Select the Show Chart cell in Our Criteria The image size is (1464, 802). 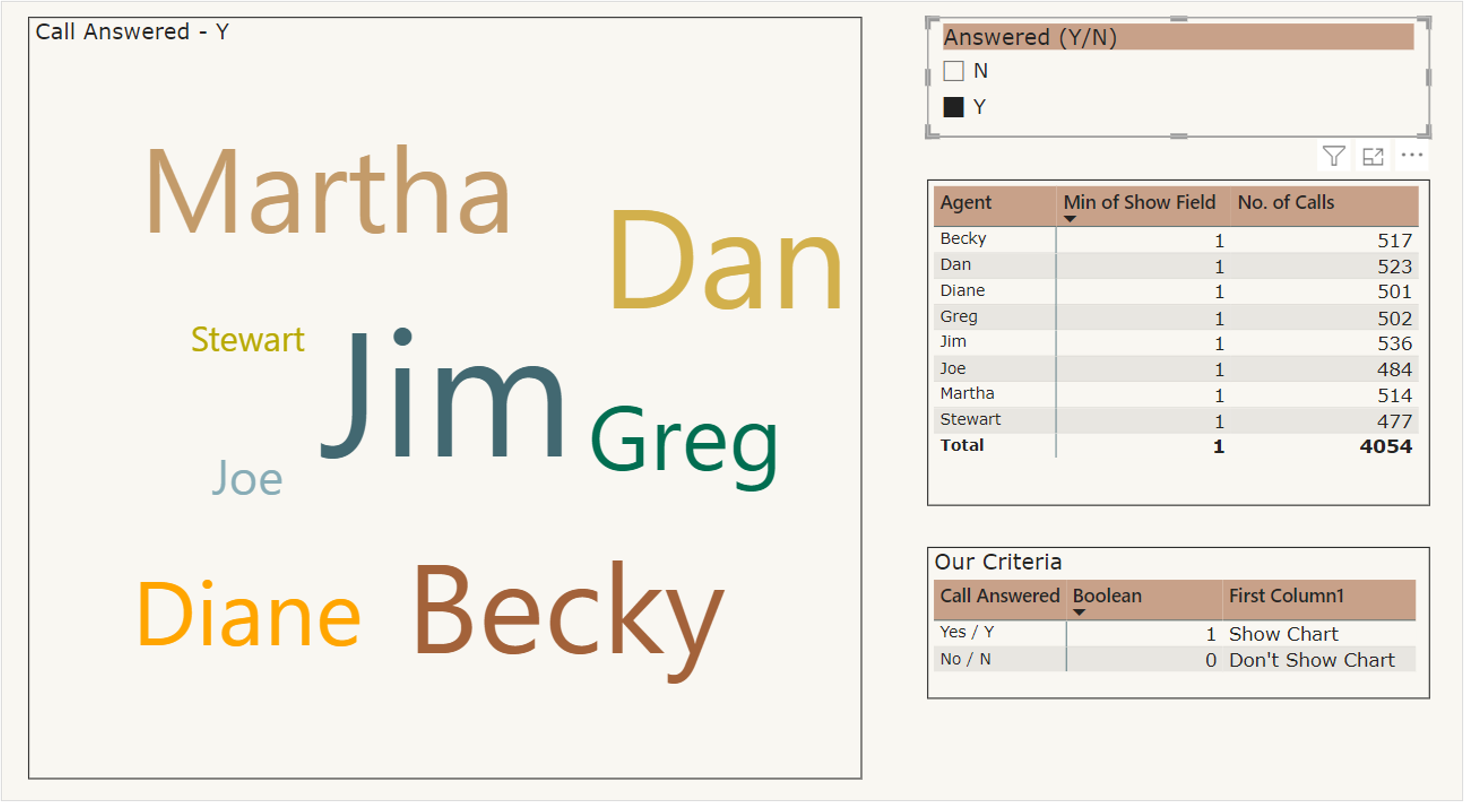coord(1283,634)
